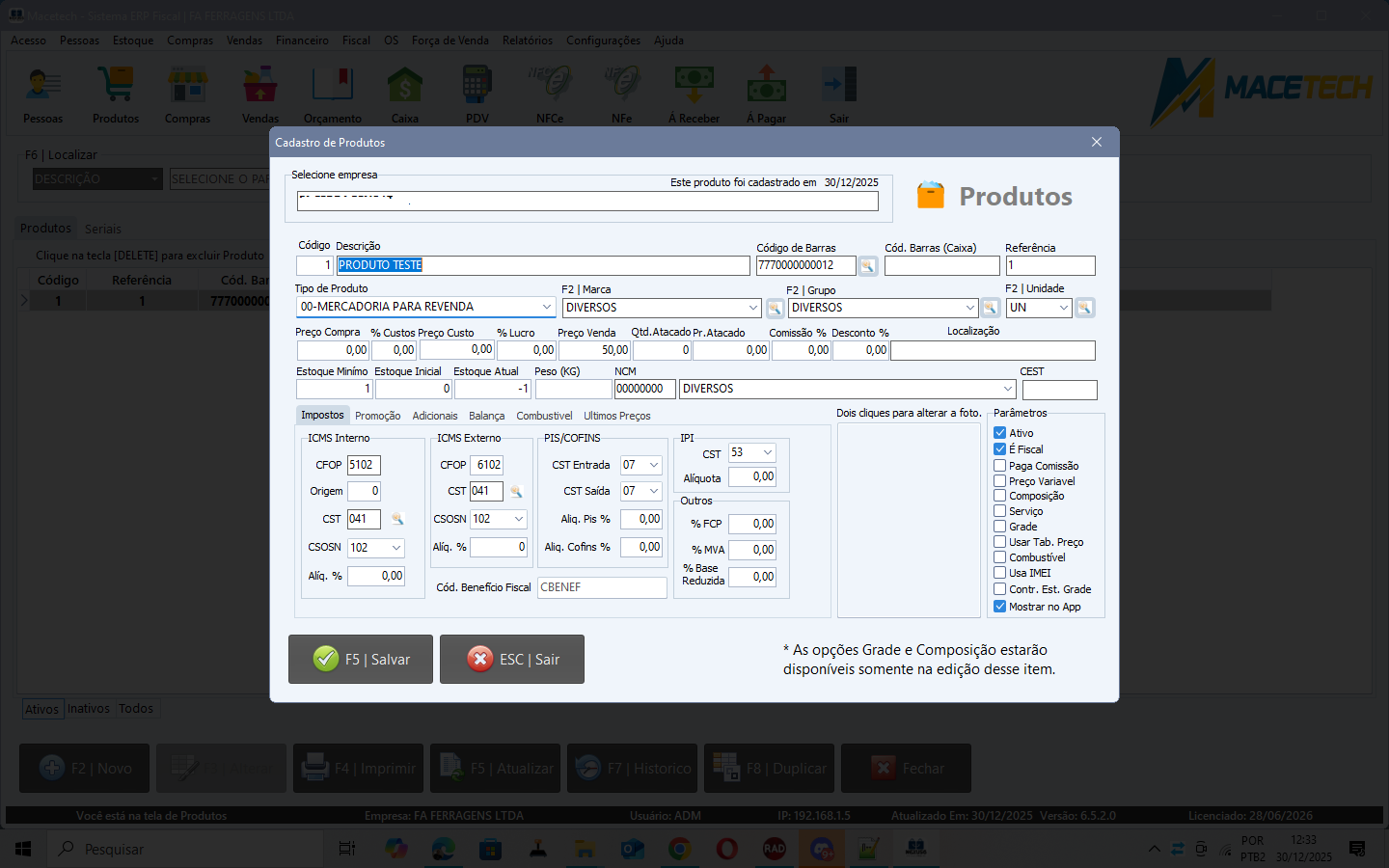Click the Google Chrome taskbar icon

click(x=679, y=849)
